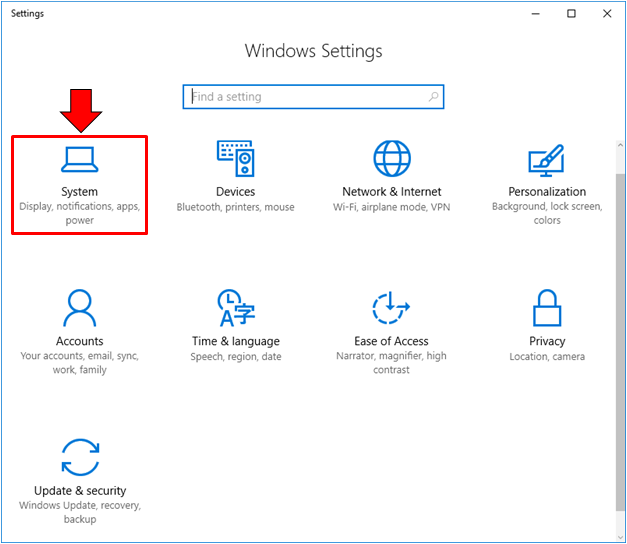Click the Ease of Access dashed-circle icon

coord(391,309)
